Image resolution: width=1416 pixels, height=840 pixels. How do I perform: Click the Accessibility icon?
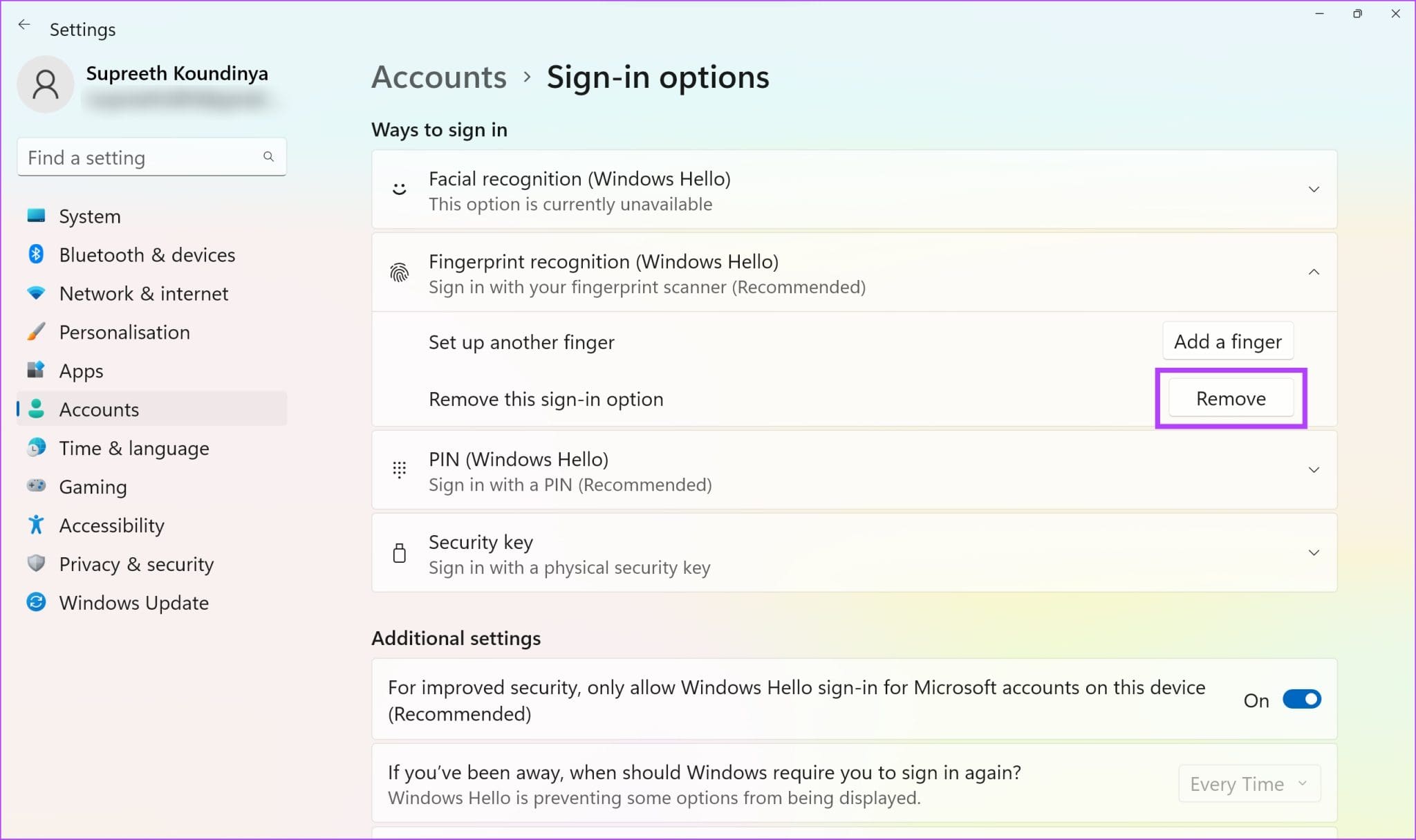click(37, 525)
